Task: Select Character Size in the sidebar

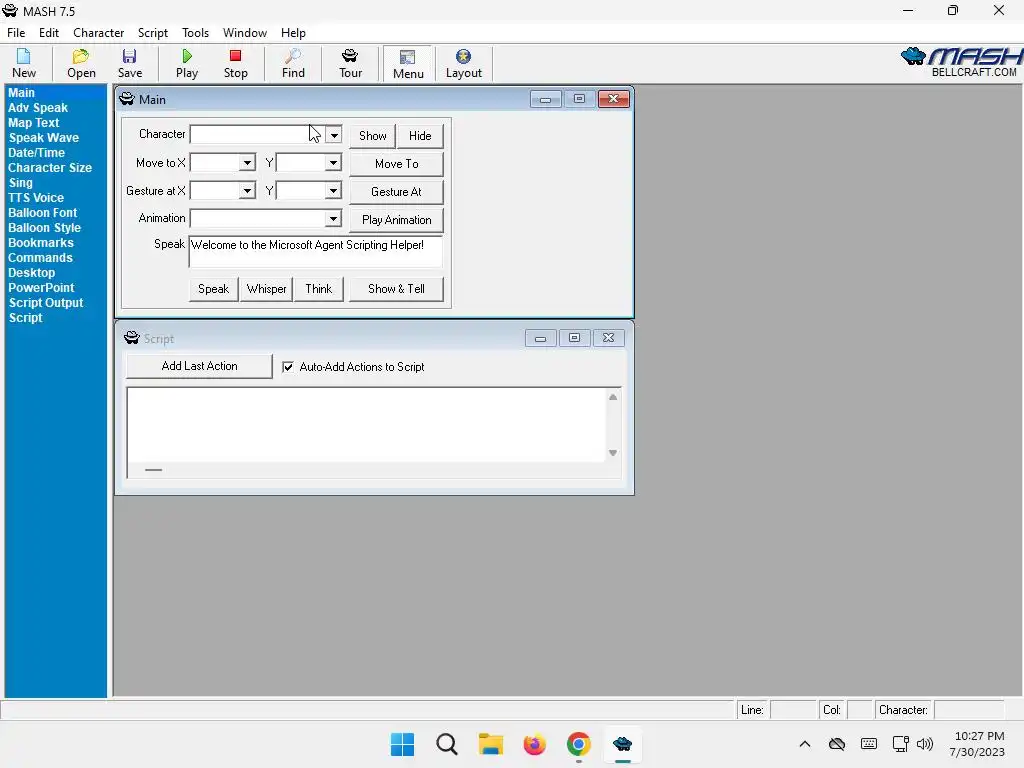Action: tap(50, 168)
